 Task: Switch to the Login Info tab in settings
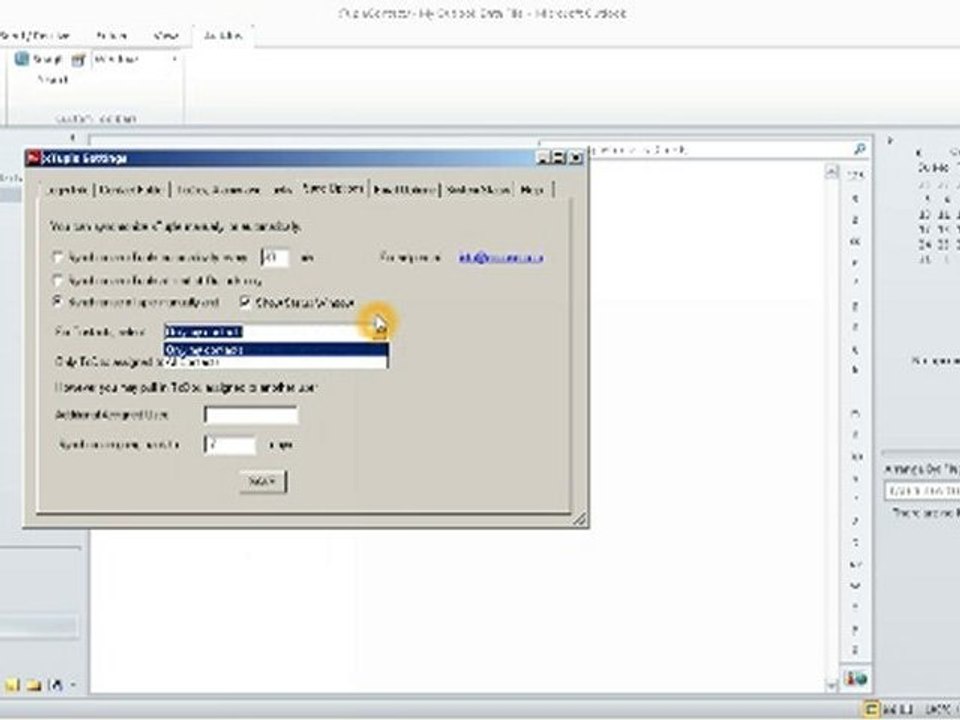point(66,190)
